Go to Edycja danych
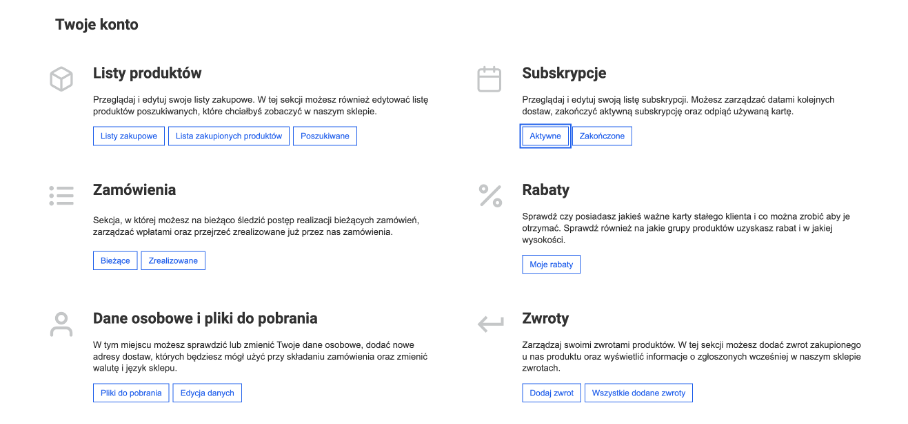Viewport: 908px width, 424px height. pyautogui.click(x=207, y=393)
